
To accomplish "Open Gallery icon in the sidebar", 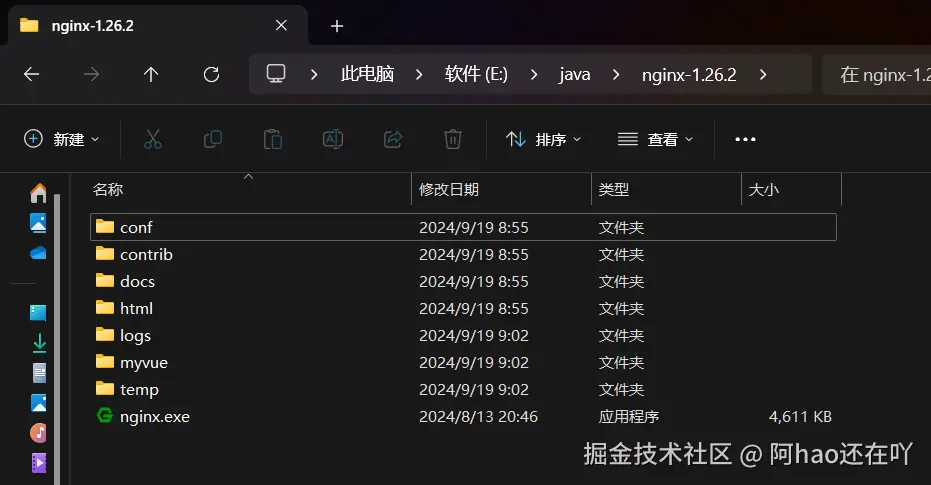I will click(x=38, y=223).
